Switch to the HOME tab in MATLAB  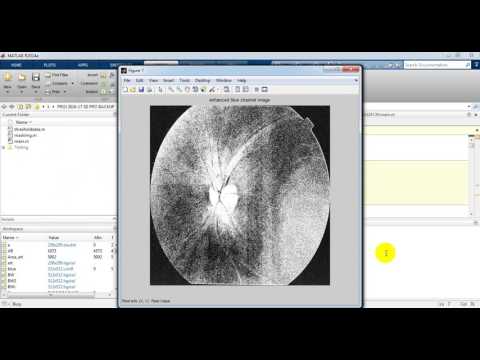(x=16, y=65)
